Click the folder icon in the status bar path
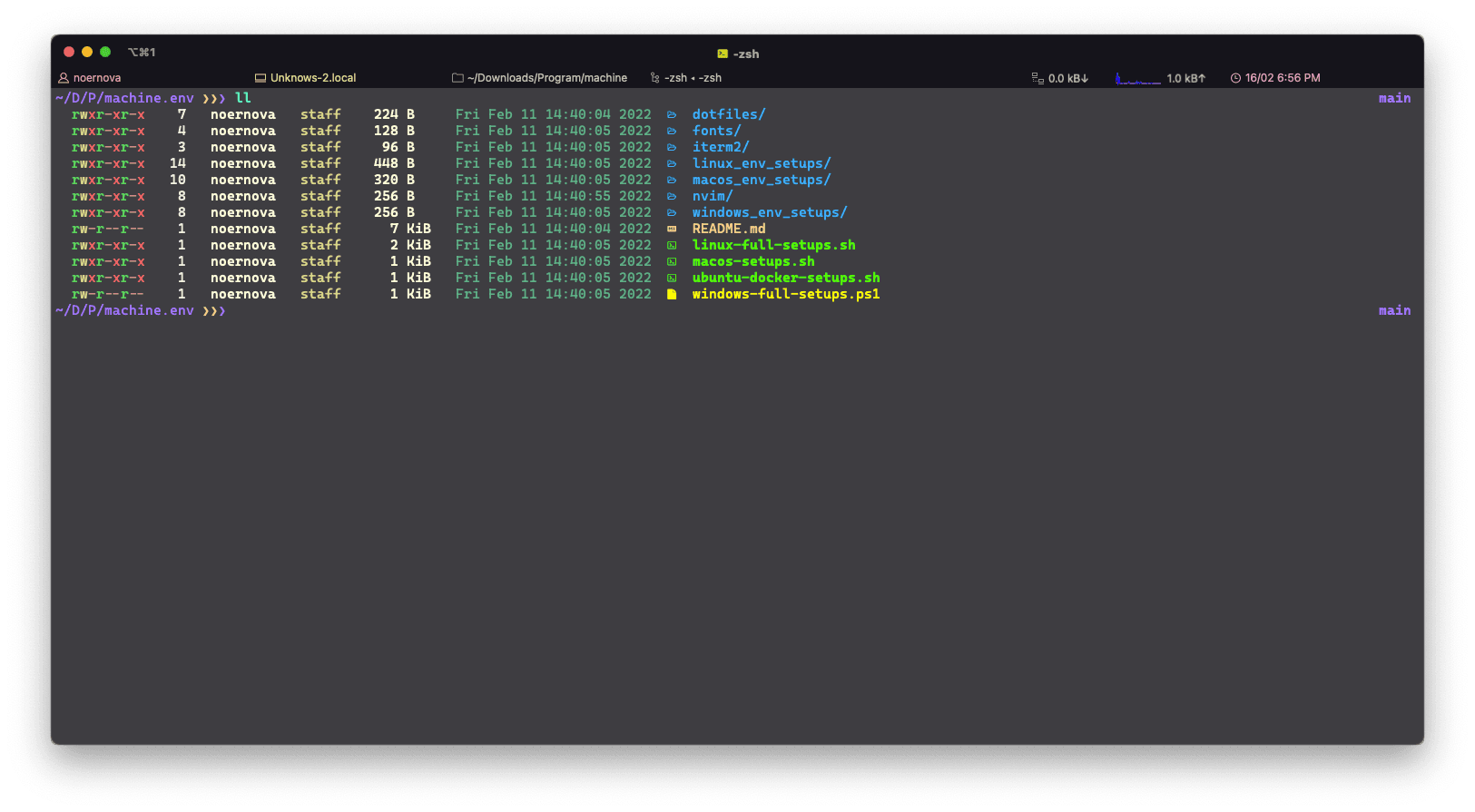This screenshot has width=1475, height=812. pos(457,78)
